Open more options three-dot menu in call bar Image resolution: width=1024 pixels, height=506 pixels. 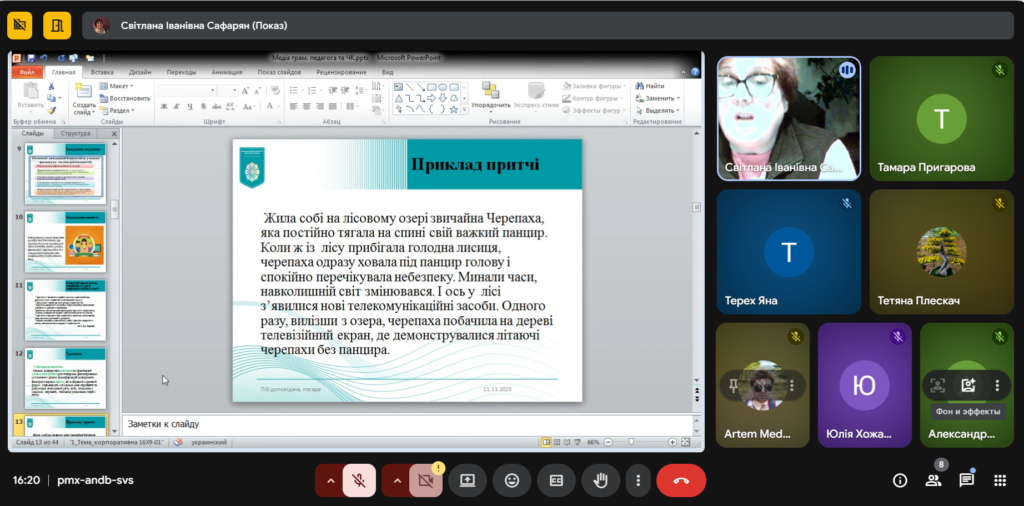click(x=638, y=481)
